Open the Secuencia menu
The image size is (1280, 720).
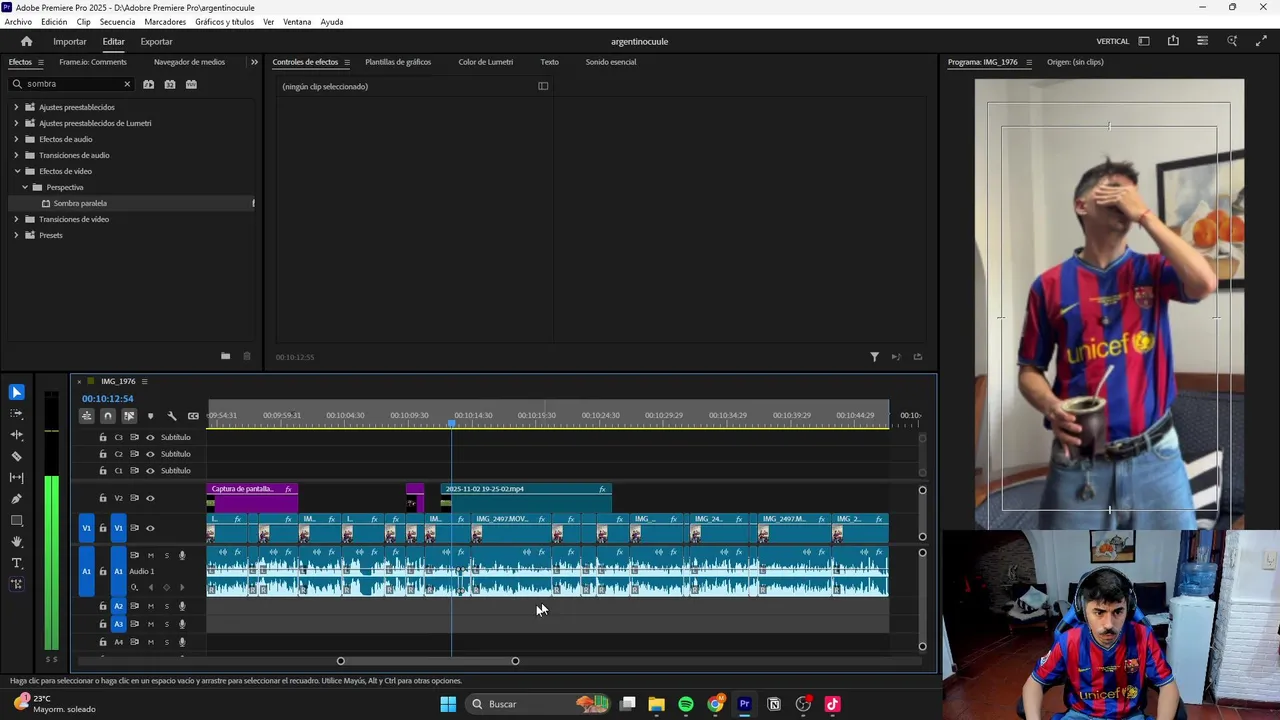click(117, 22)
